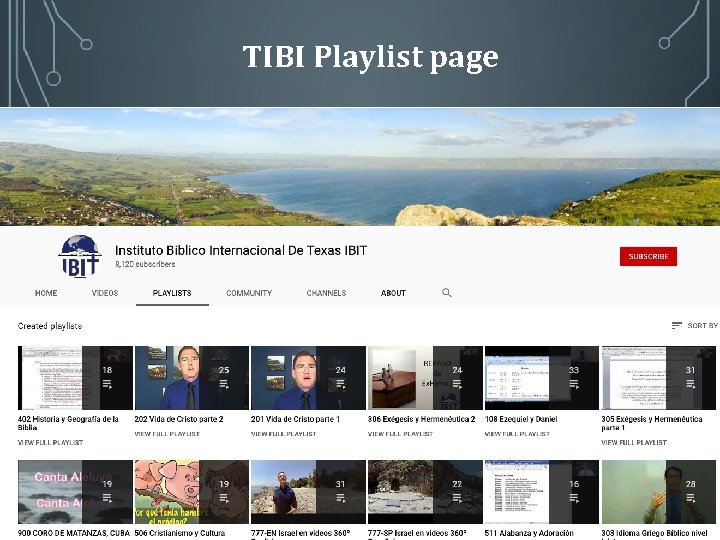
Task: View full playlist for 402 Historia y Geografía
Action: point(51,443)
